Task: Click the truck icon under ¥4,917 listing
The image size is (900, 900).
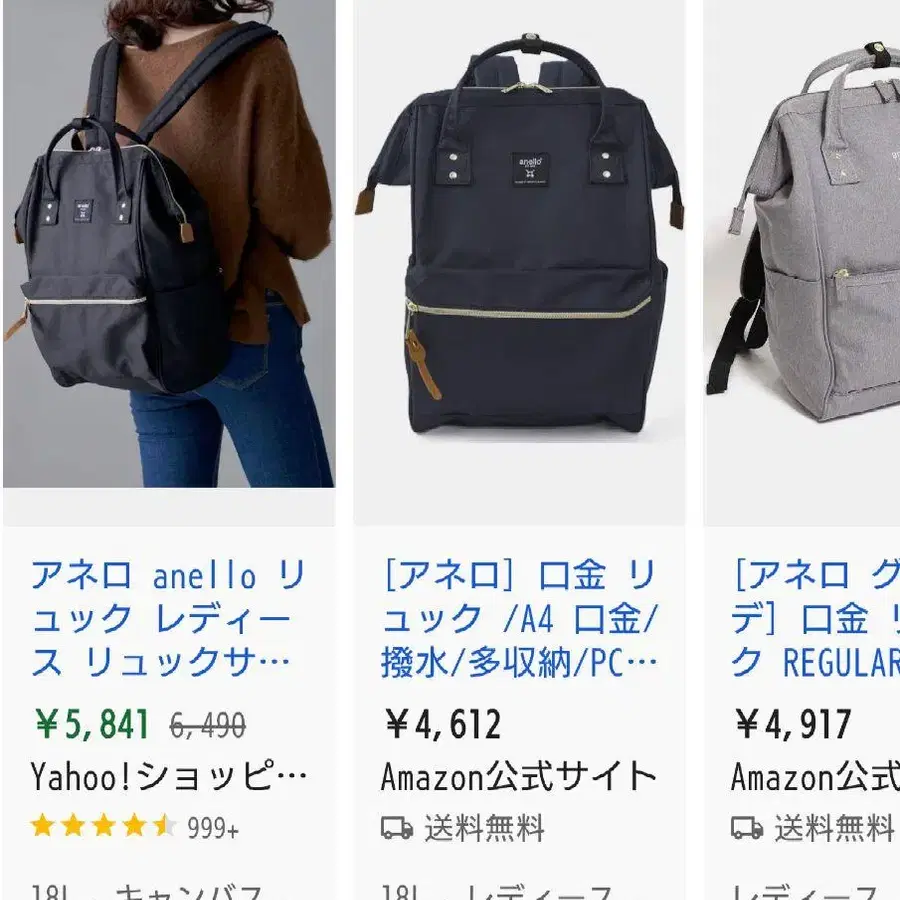Action: (747, 828)
